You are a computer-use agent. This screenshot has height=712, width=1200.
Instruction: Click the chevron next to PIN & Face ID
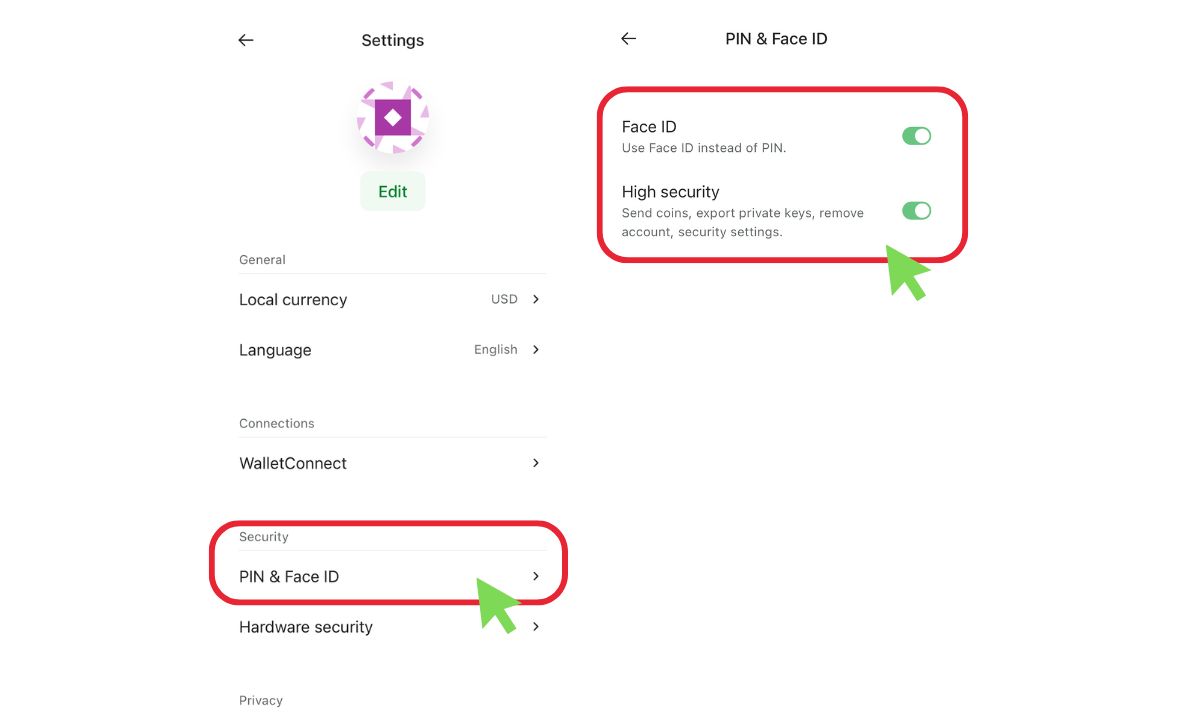tap(535, 576)
